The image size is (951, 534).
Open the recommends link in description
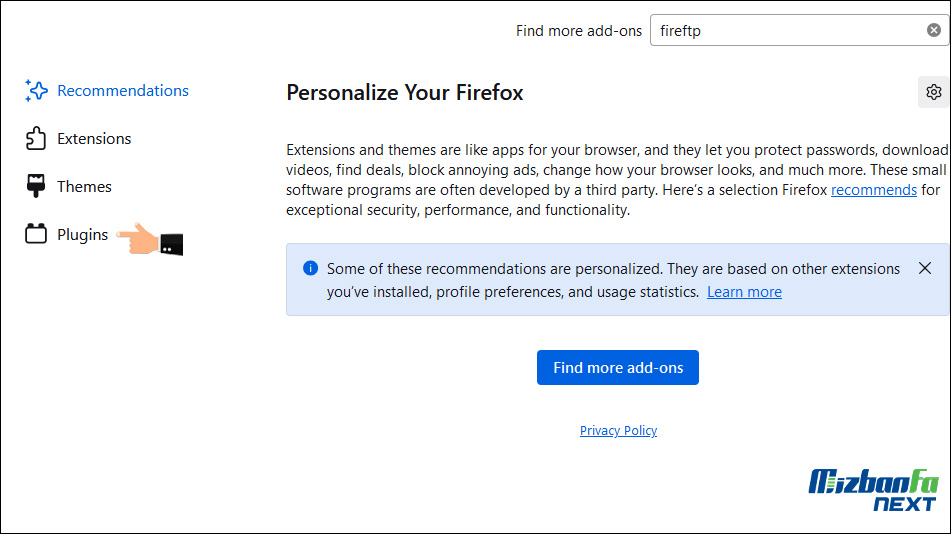pyautogui.click(x=873, y=190)
